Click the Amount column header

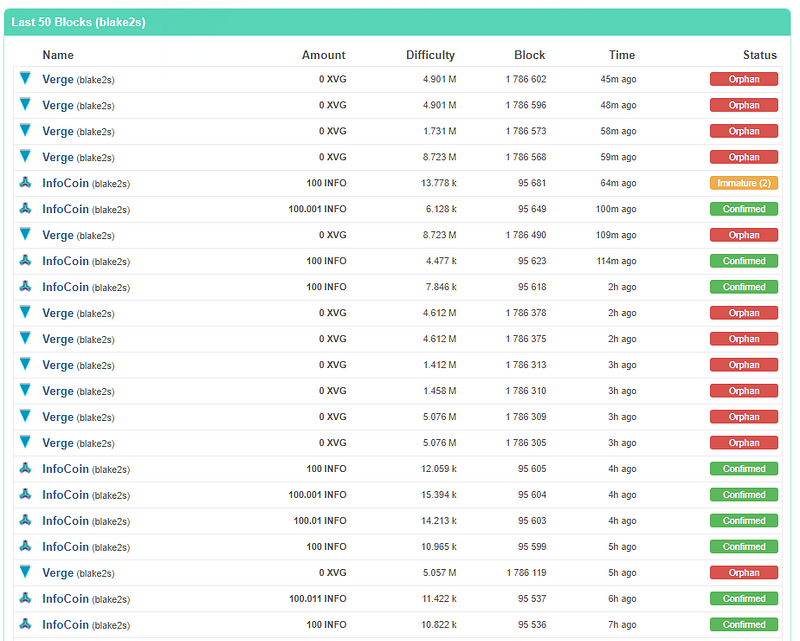pyautogui.click(x=323, y=55)
